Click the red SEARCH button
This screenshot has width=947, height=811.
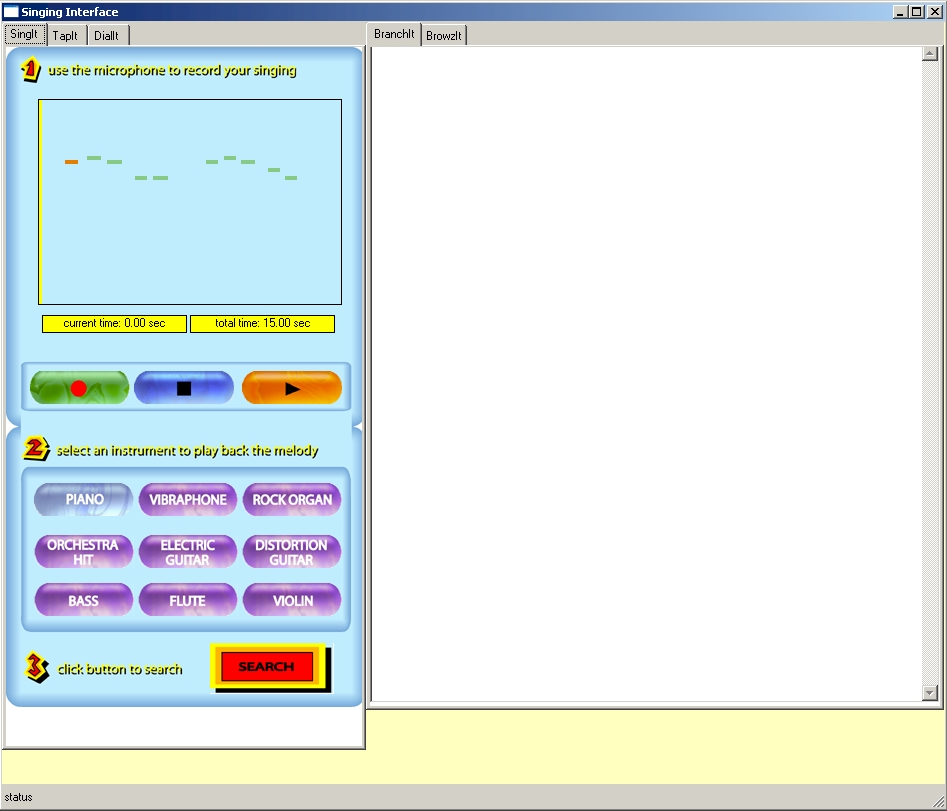[x=267, y=667]
